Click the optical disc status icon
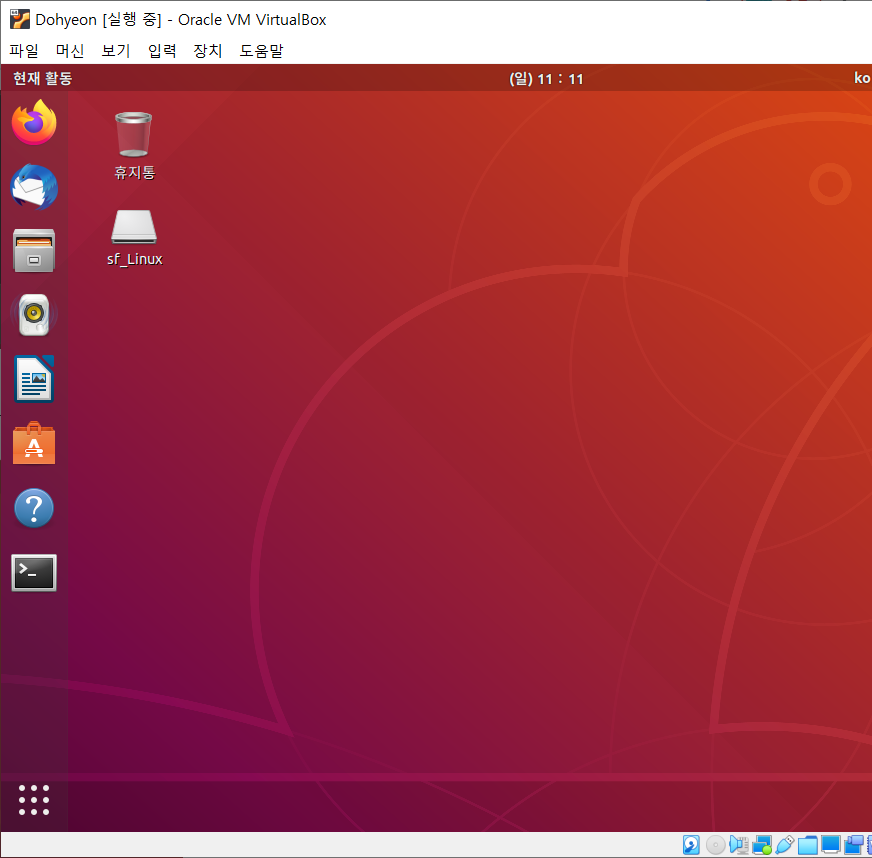This screenshot has height=858, width=872. point(715,845)
